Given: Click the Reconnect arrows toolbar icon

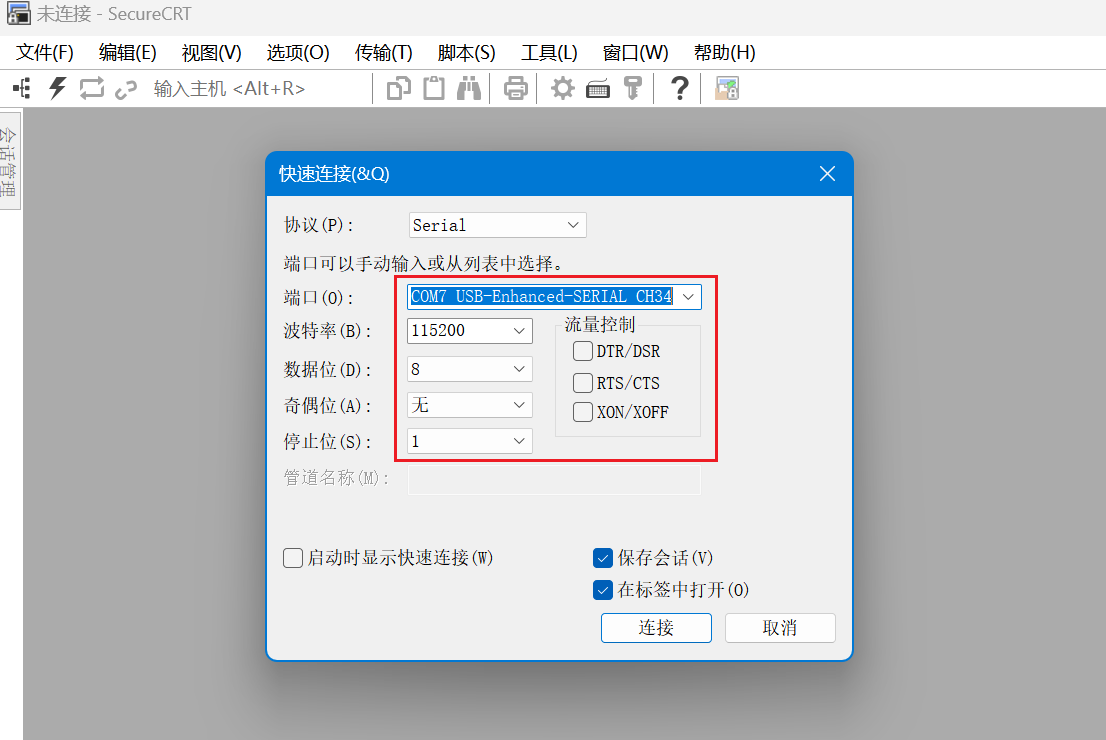Looking at the screenshot, I should (92, 89).
